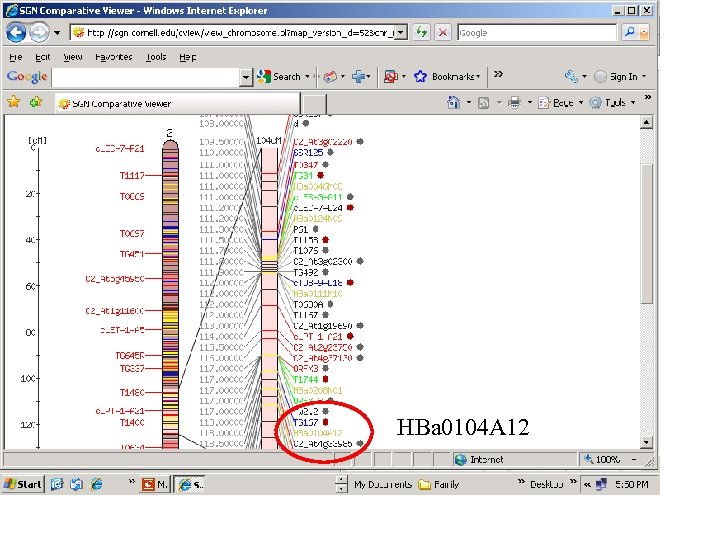Viewport: 720px width, 540px height.
Task: Open the View menu
Action: click(x=73, y=57)
